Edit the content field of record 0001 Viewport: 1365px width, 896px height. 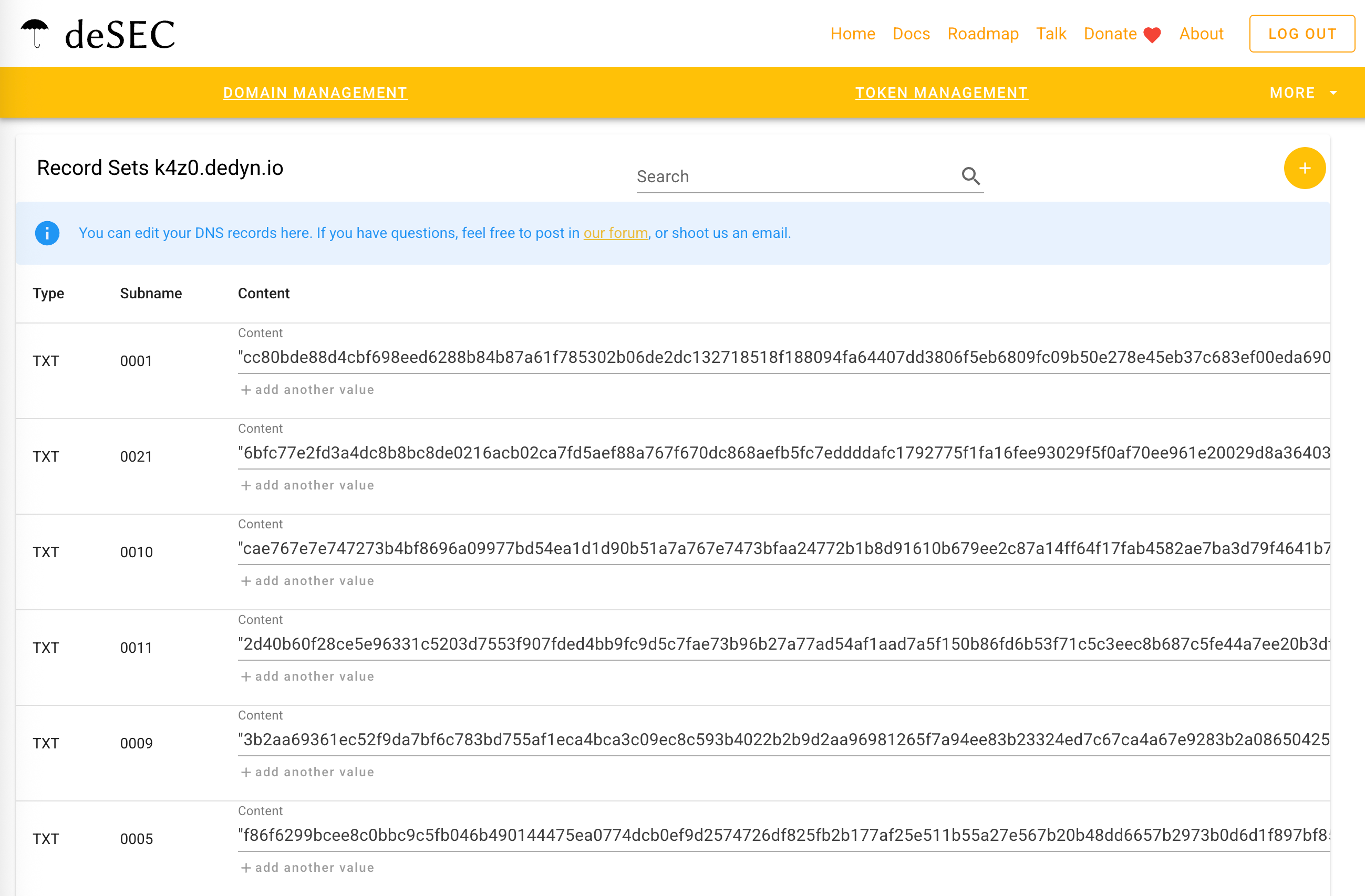(x=784, y=358)
